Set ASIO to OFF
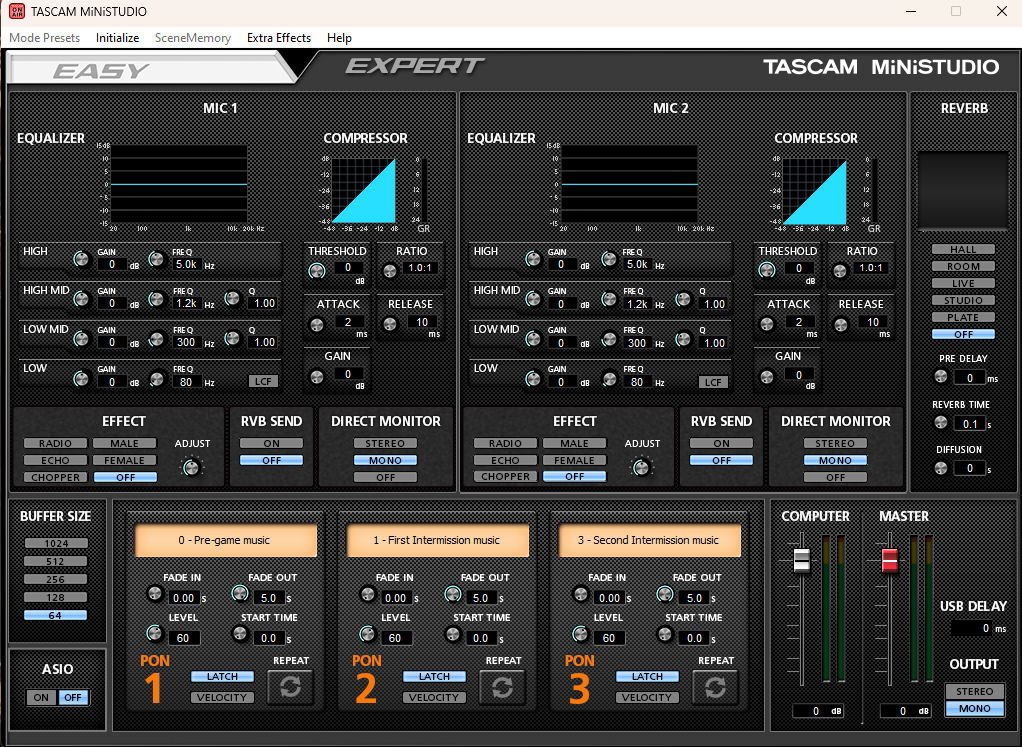The height and width of the screenshot is (747, 1022). [73, 697]
